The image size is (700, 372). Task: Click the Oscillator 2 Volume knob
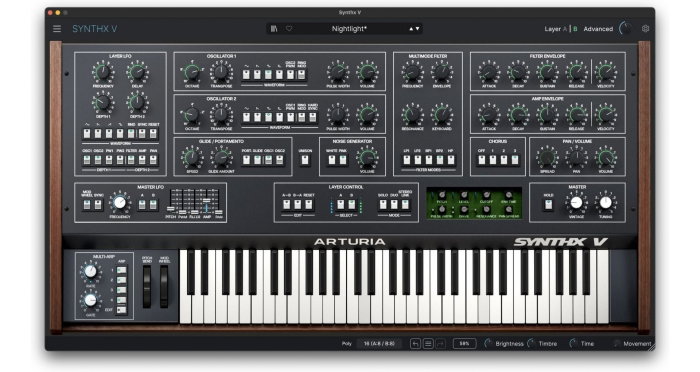coord(367,115)
